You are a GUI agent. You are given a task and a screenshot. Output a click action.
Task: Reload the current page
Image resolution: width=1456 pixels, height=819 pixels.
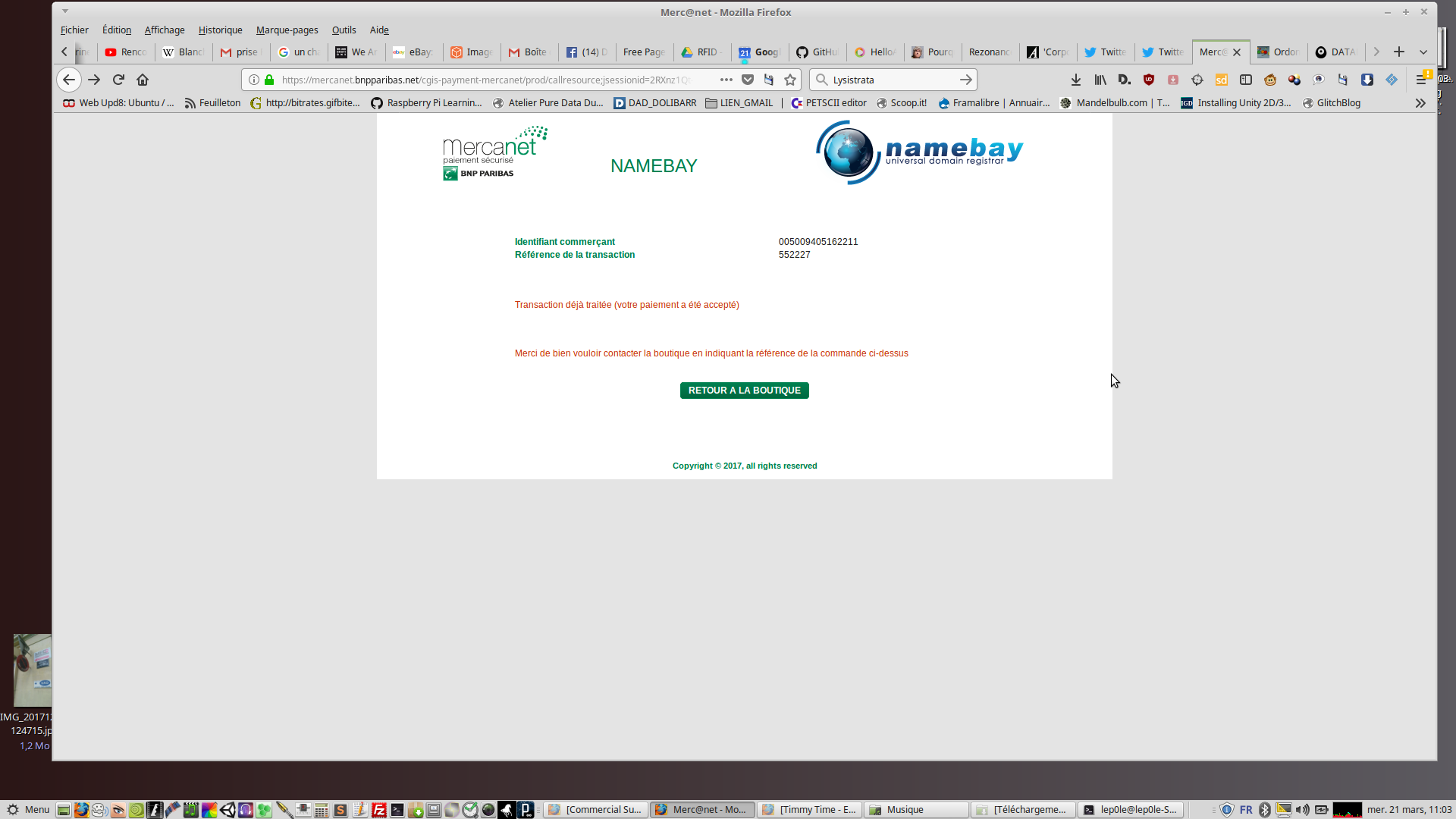click(118, 80)
